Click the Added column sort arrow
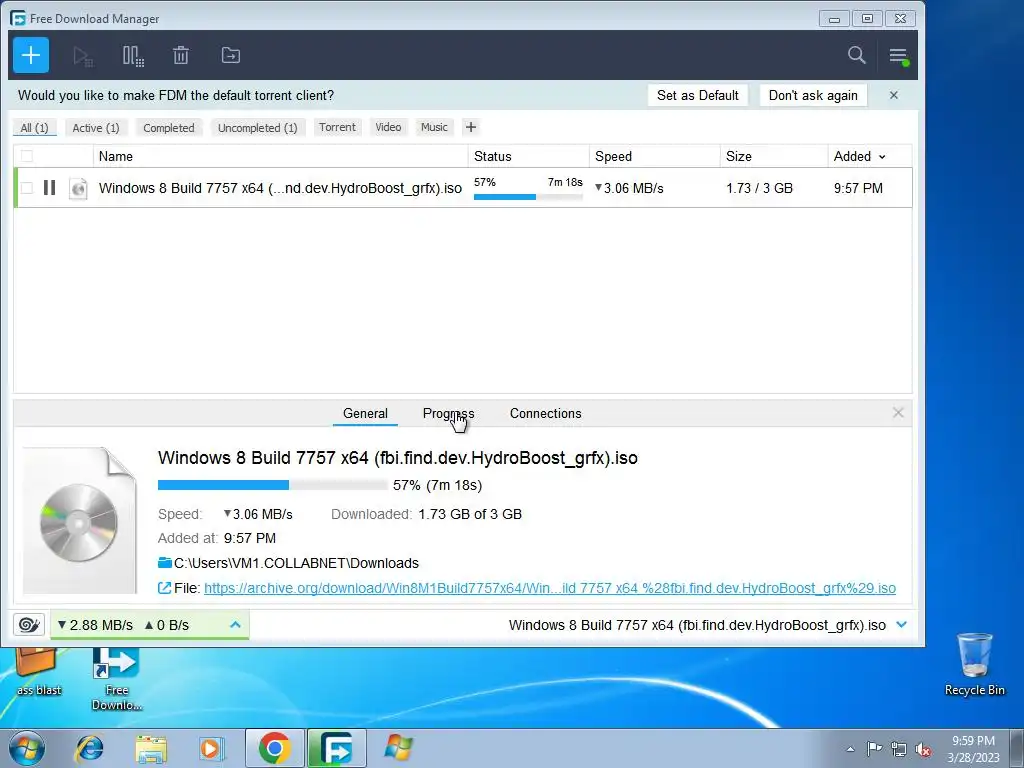 pos(882,157)
